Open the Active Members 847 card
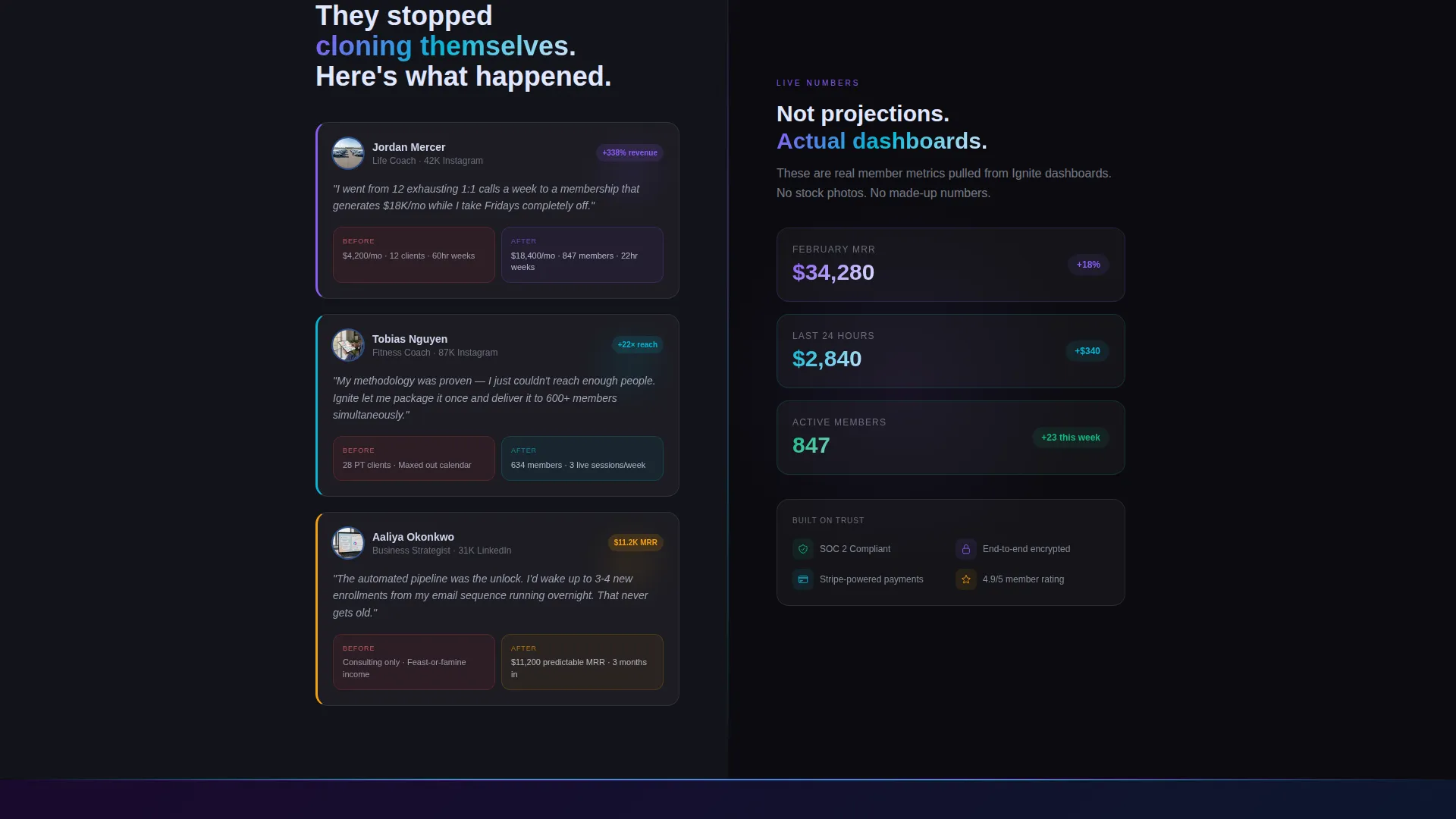 point(950,438)
